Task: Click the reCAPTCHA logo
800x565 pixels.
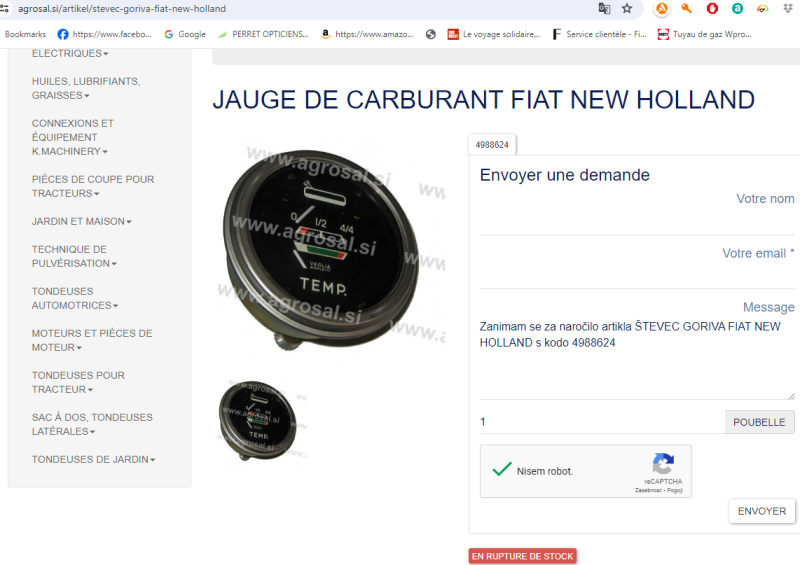Action: (x=663, y=463)
